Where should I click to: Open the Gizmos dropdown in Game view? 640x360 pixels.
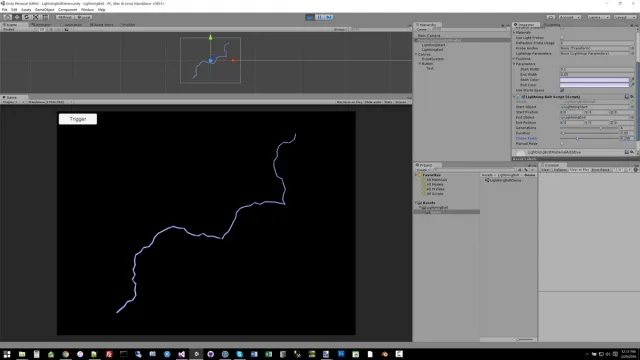pos(402,102)
